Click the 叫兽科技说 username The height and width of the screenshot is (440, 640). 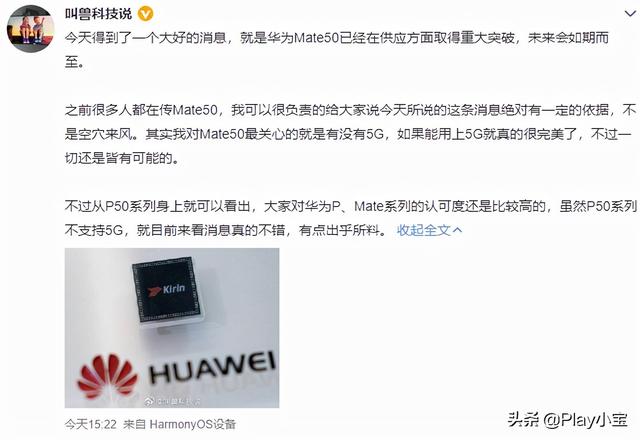tap(98, 14)
